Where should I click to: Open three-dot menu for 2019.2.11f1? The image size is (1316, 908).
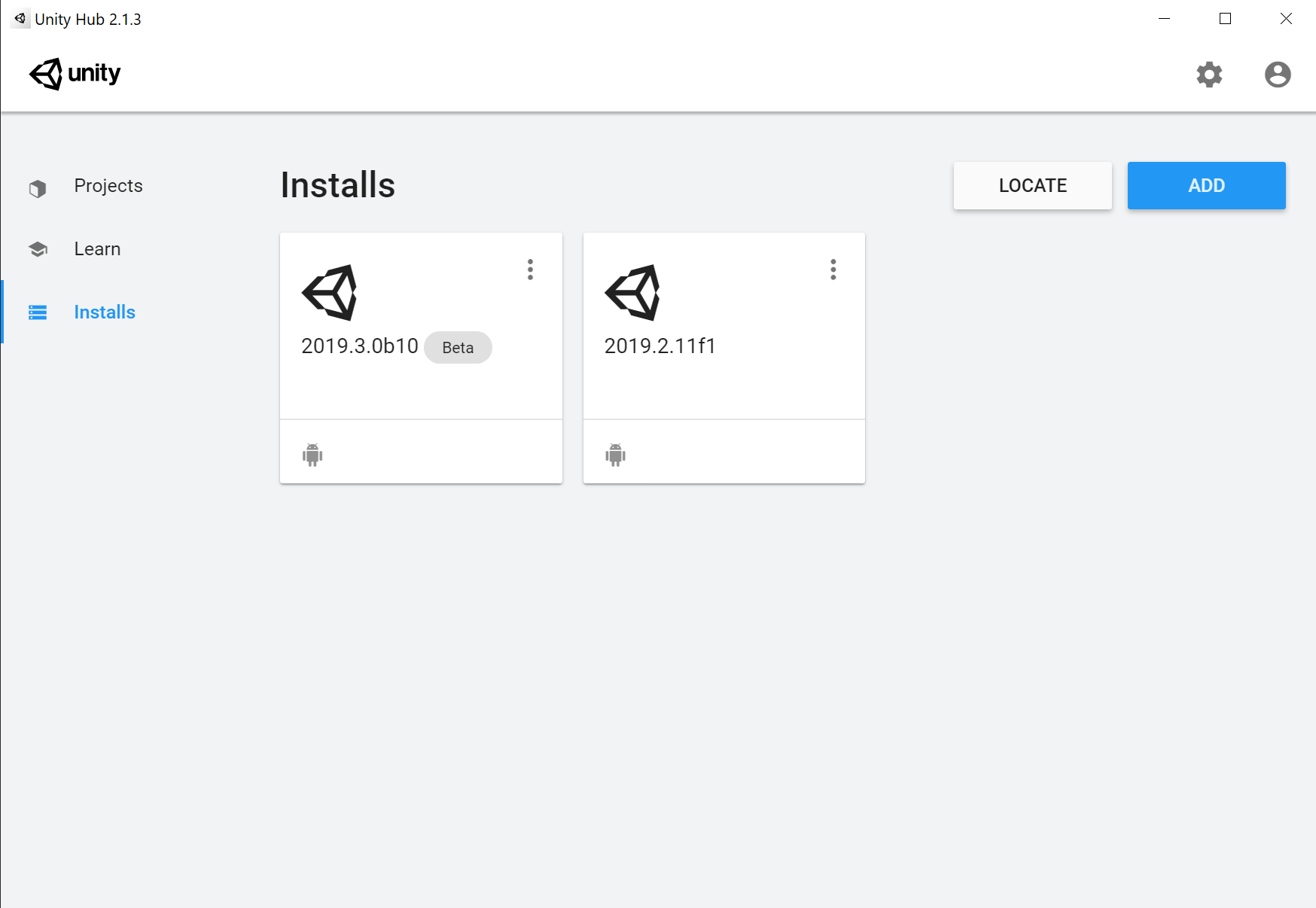(x=833, y=270)
